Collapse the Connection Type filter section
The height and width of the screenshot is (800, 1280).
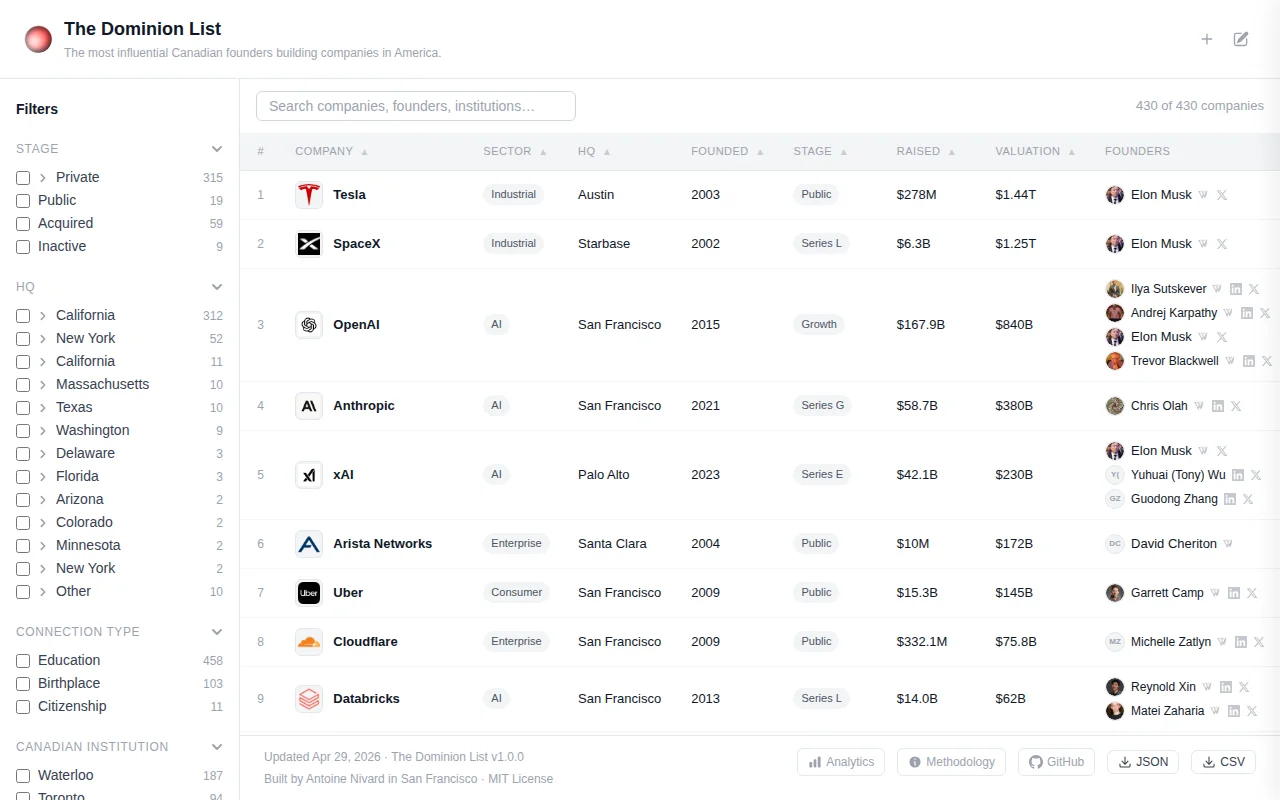click(x=217, y=632)
